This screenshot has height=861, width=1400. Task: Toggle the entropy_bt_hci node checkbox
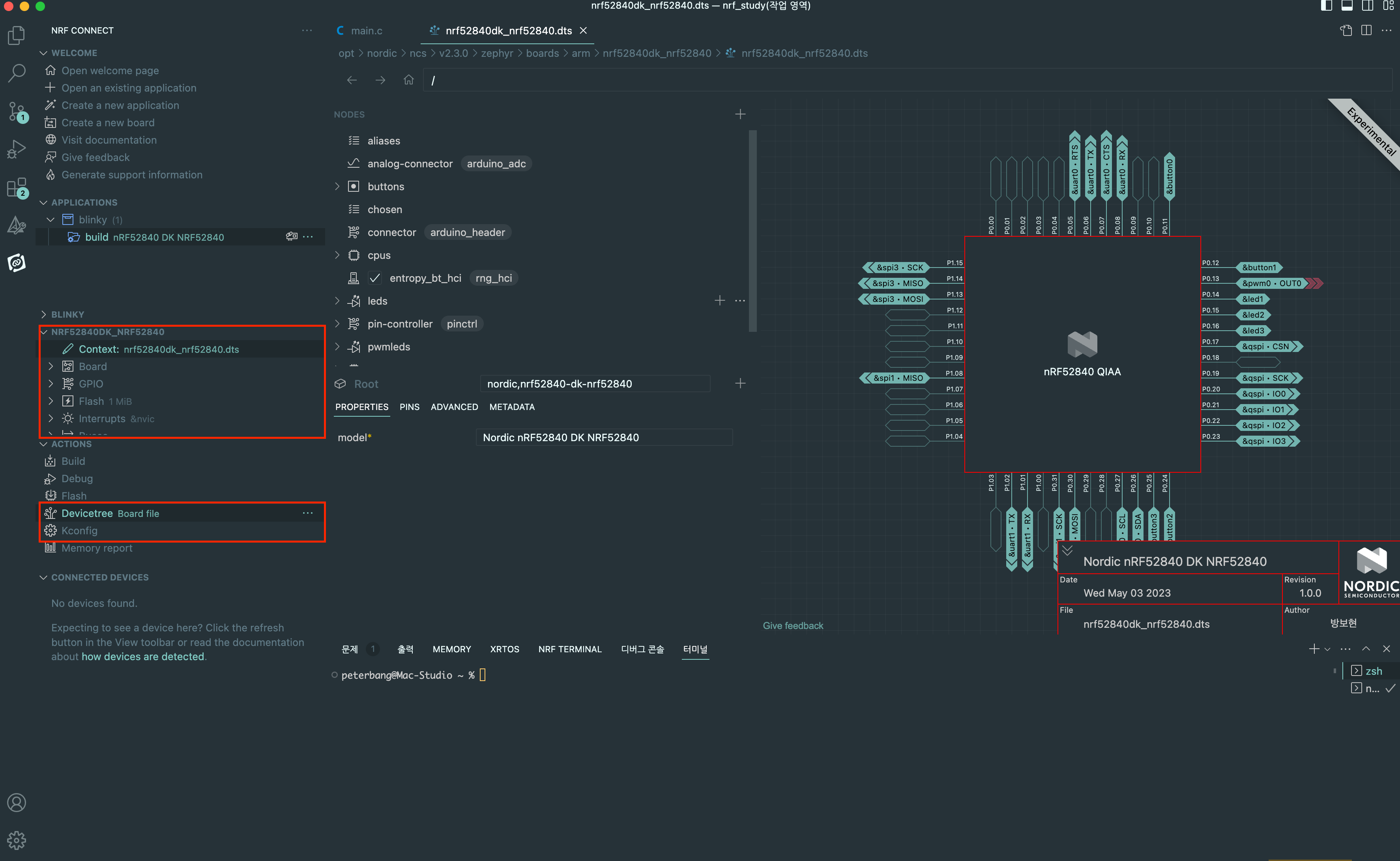coord(374,278)
